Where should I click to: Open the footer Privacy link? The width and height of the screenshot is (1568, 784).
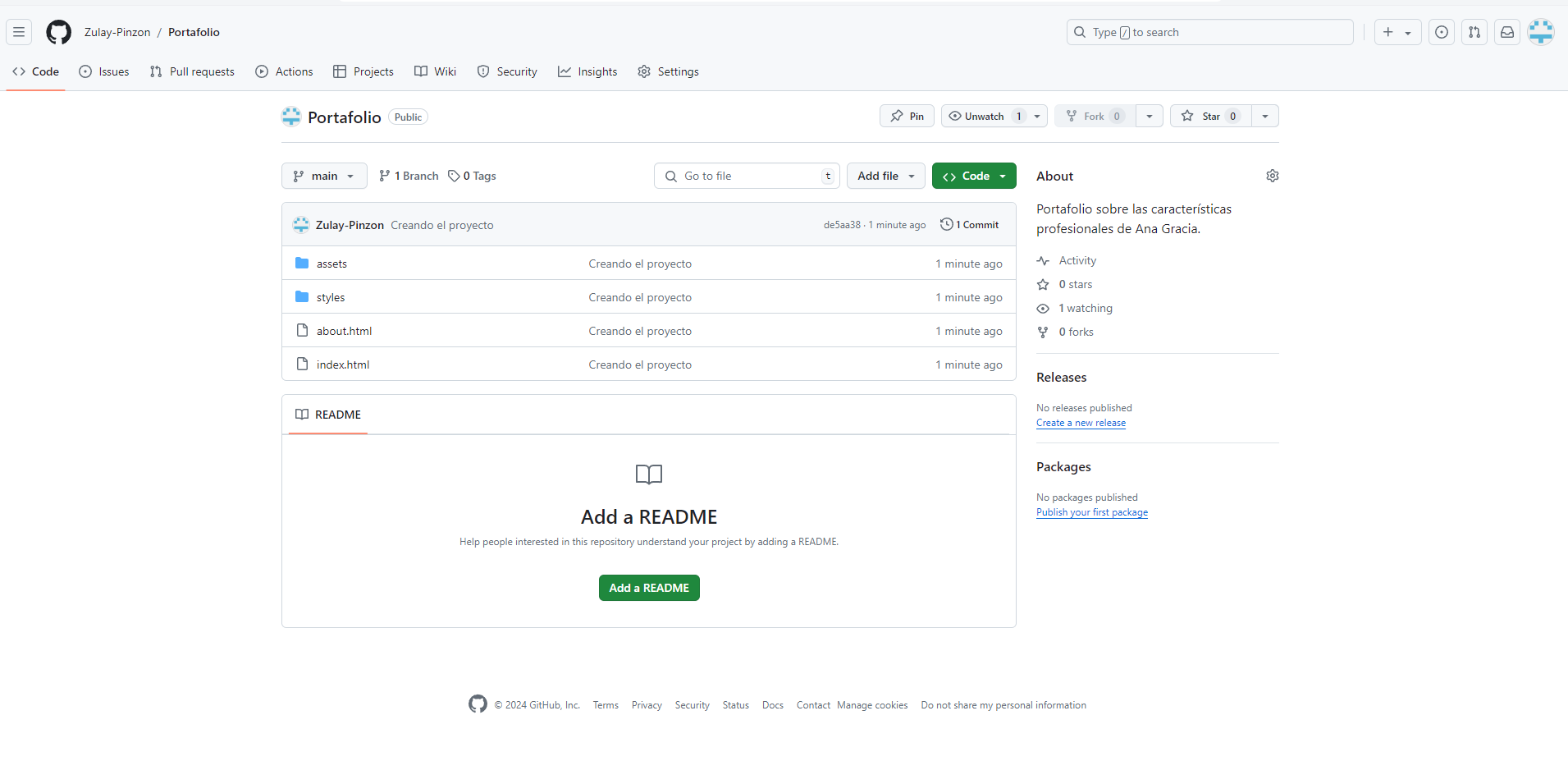click(x=647, y=705)
